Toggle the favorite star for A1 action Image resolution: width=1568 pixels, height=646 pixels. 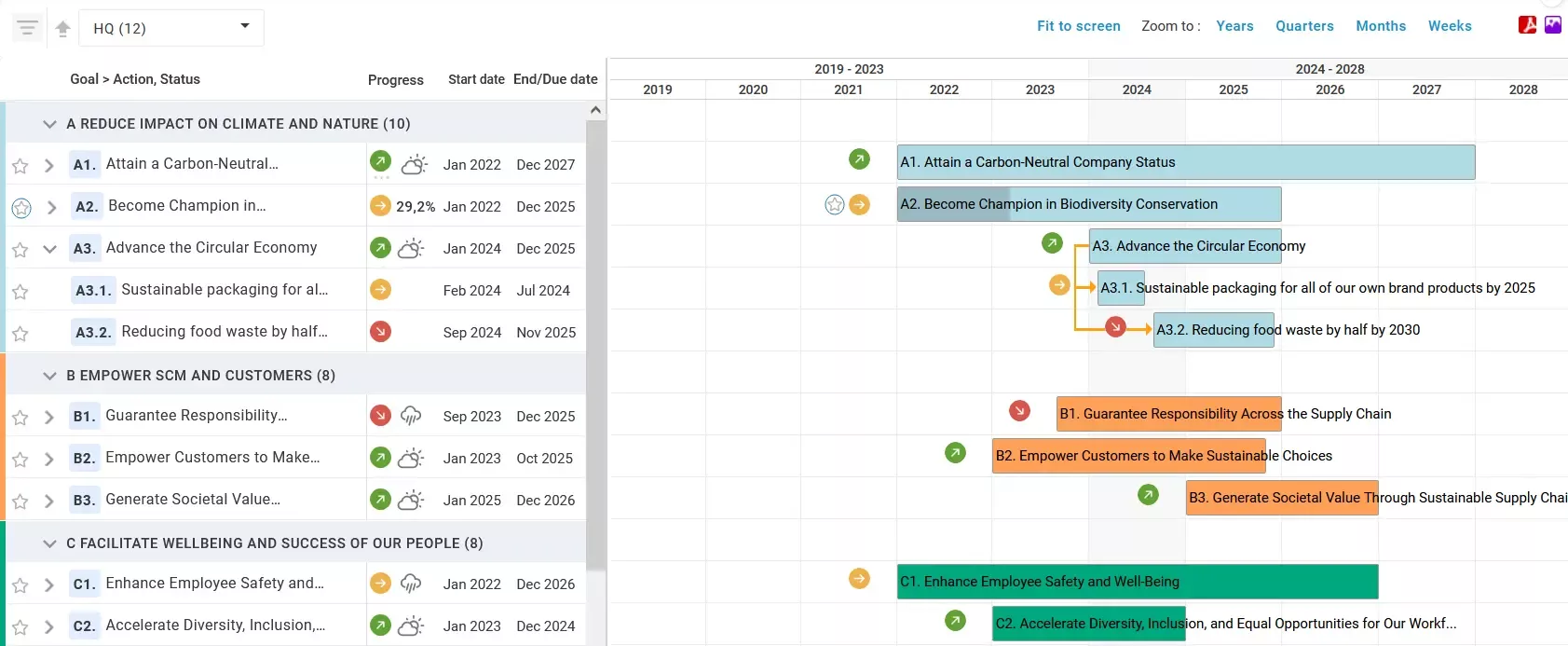pyautogui.click(x=20, y=166)
